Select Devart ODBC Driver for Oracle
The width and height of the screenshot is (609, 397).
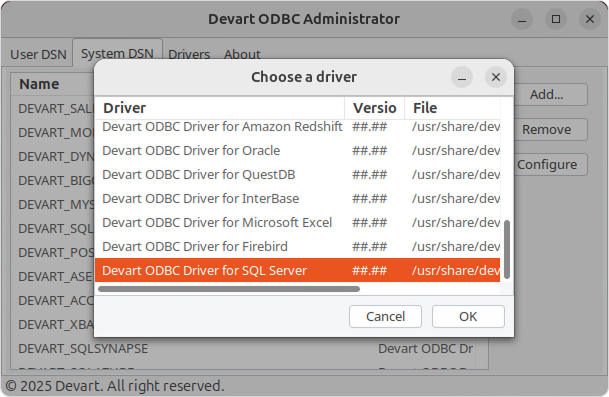[x=298, y=150]
